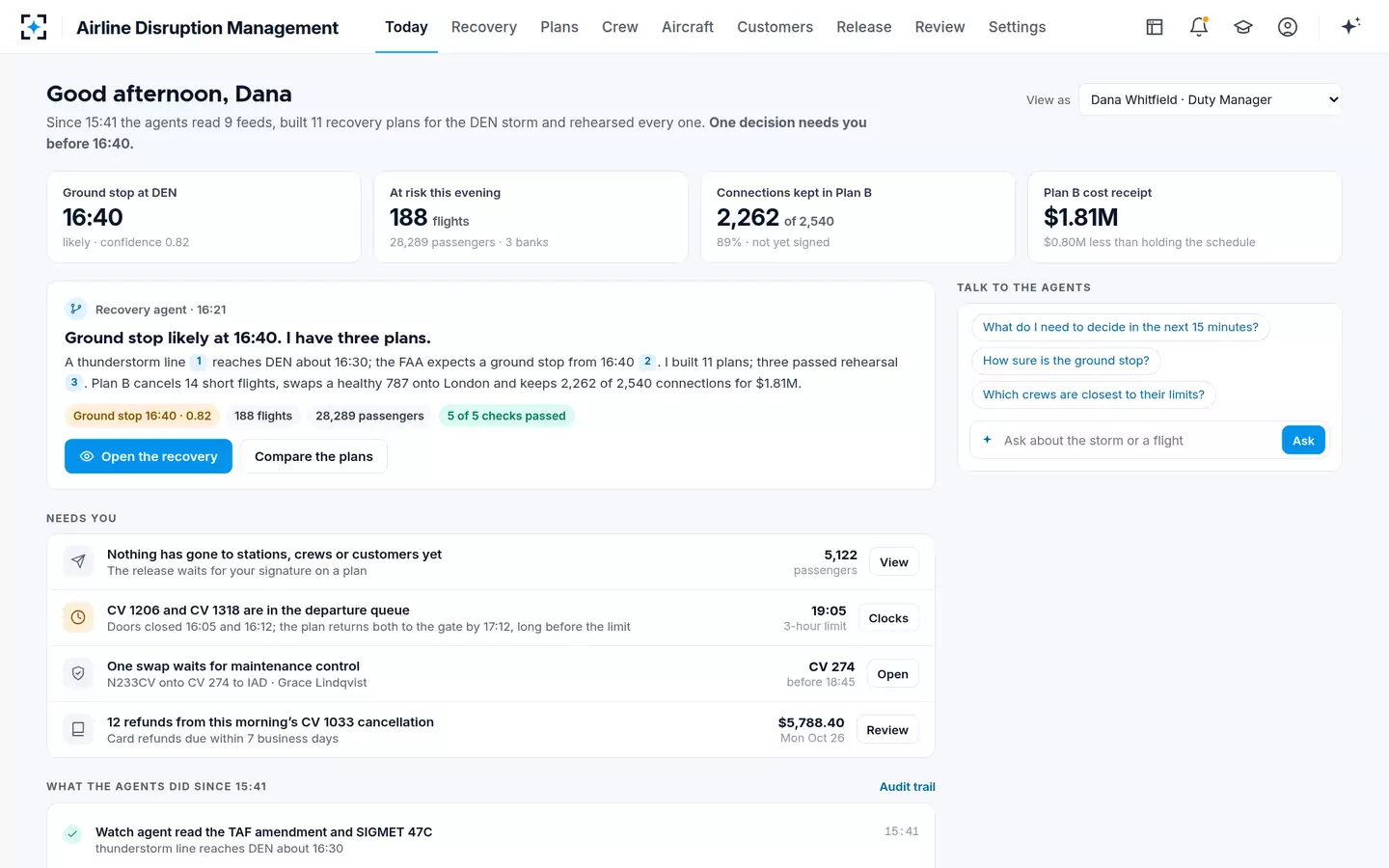1389x868 pixels.
Task: Click Review button for refunds
Action: coord(887,730)
